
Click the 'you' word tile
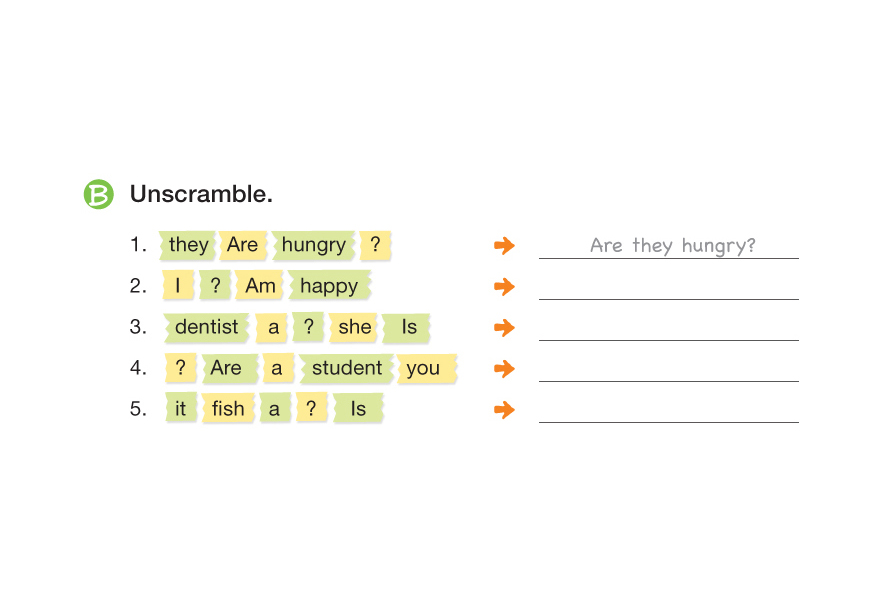423,368
